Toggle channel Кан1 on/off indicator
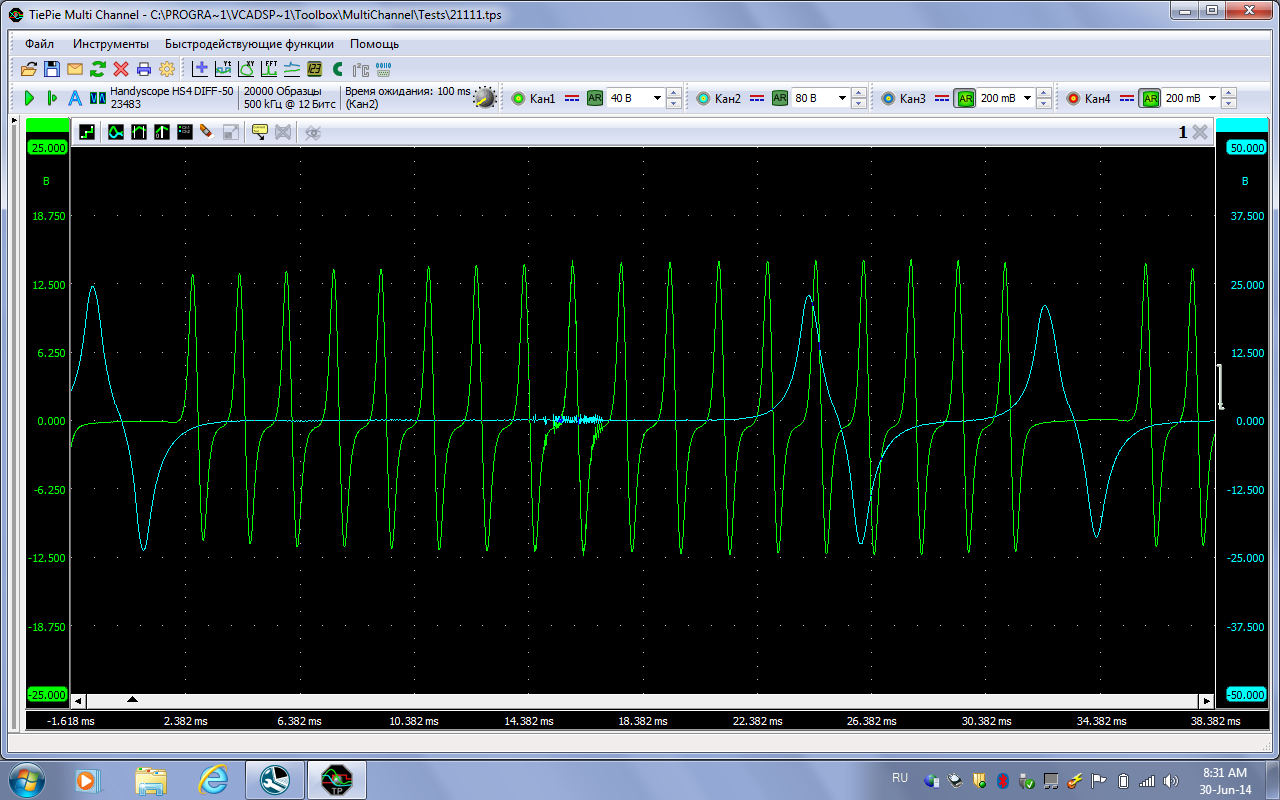This screenshot has height=800, width=1280. click(518, 98)
